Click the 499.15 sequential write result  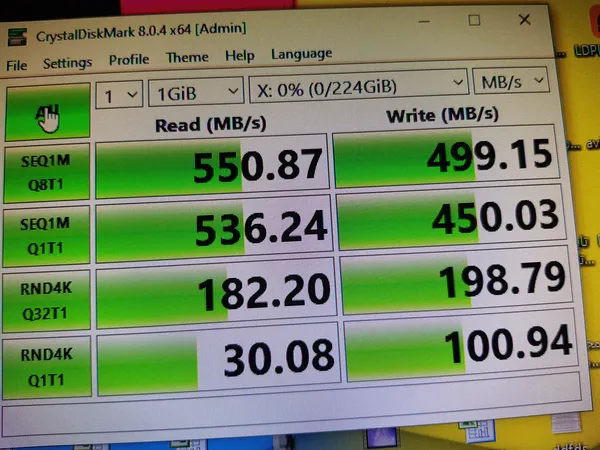tap(446, 156)
